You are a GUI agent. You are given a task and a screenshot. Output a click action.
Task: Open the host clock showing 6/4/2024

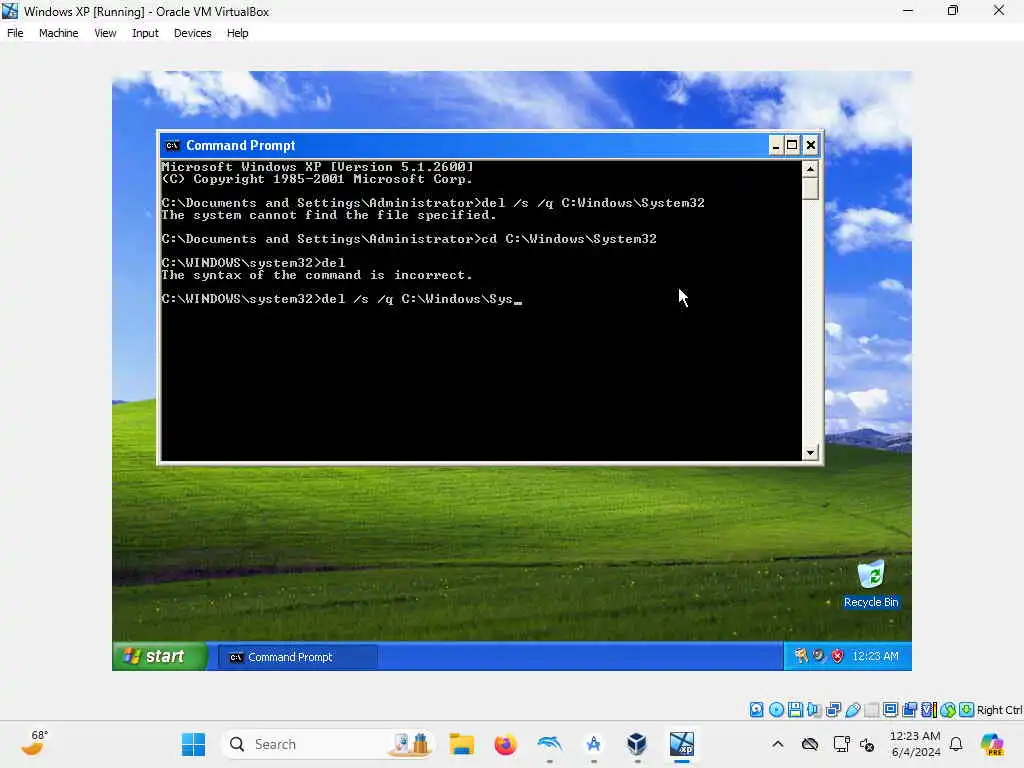(x=915, y=744)
